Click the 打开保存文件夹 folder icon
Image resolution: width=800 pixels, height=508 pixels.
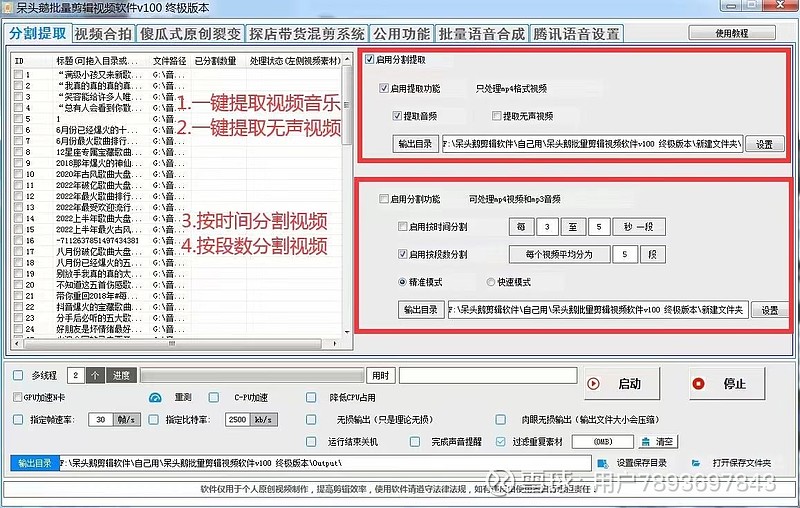[x=696, y=463]
